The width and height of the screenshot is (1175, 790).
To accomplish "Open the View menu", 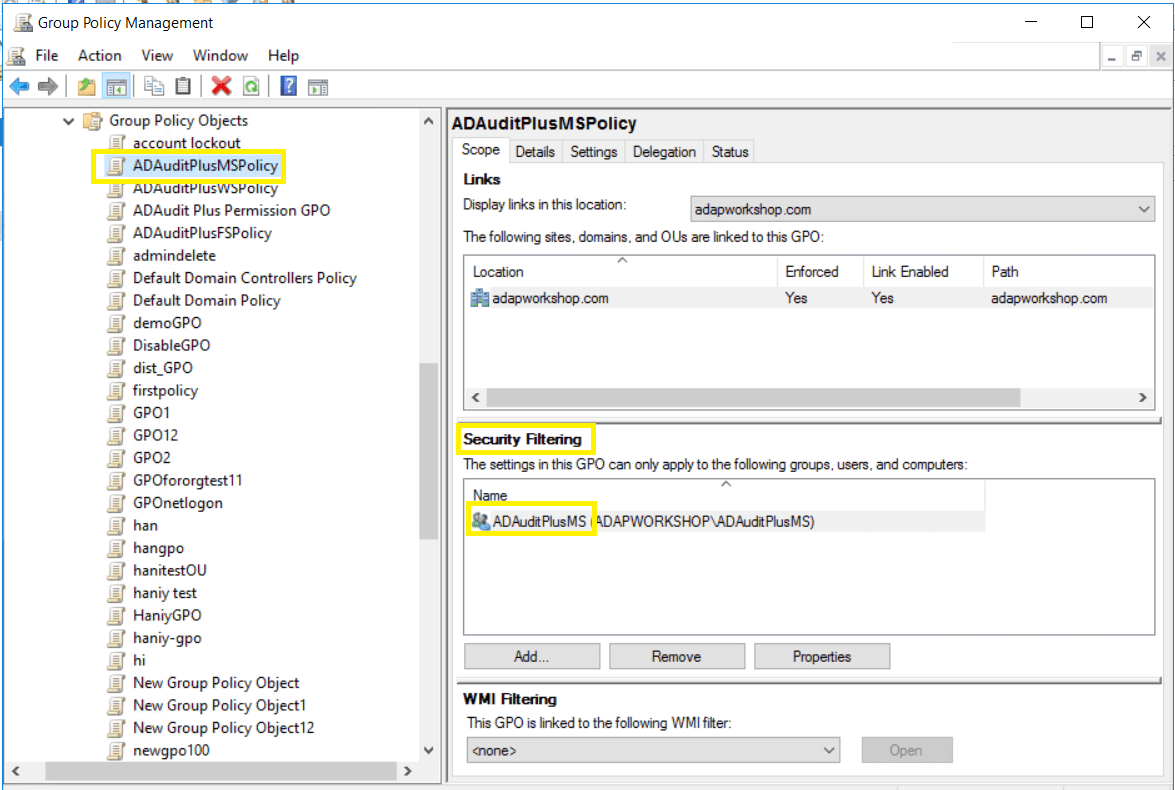I will (x=157, y=55).
